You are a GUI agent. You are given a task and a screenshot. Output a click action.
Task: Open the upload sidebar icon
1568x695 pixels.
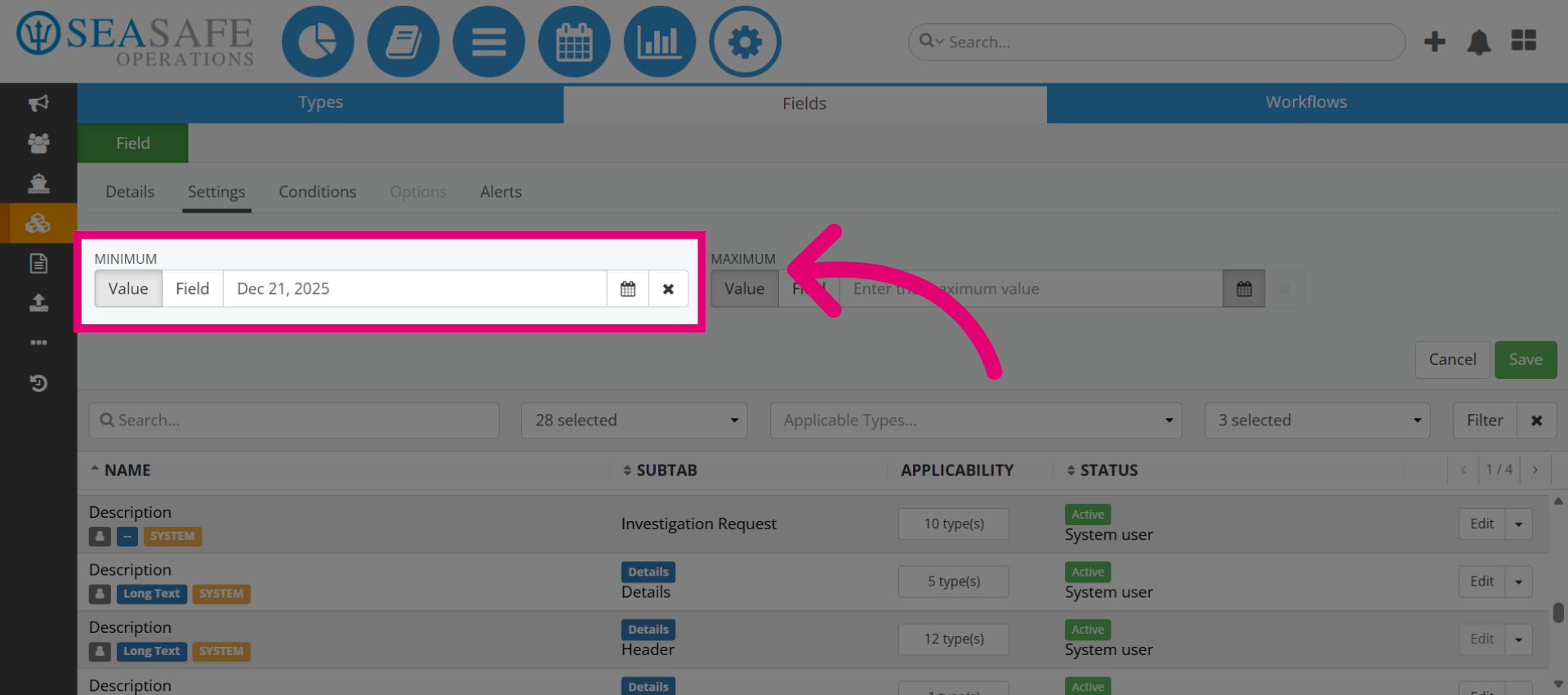click(38, 303)
